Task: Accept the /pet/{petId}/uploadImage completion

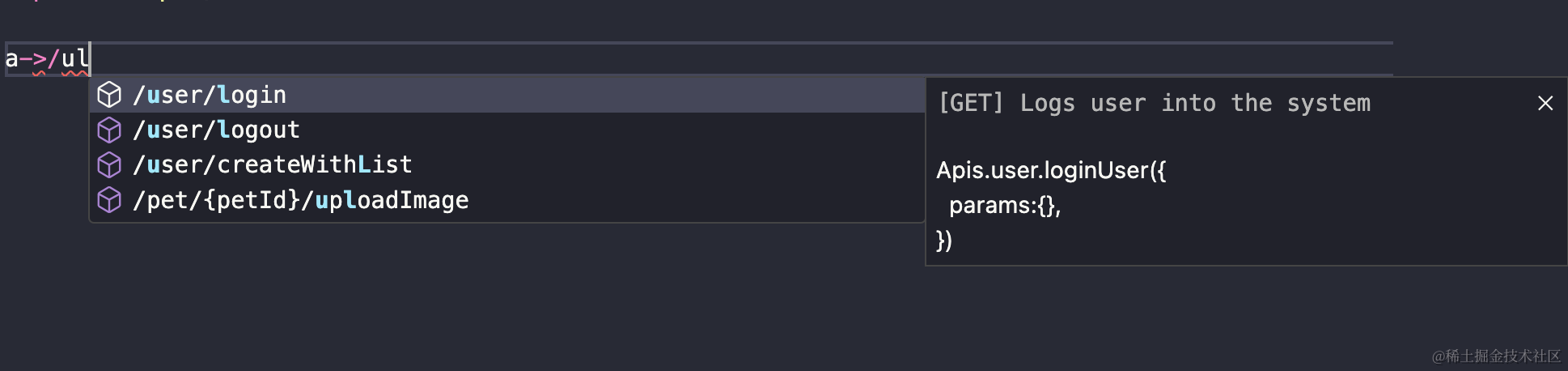Action: pyautogui.click(x=301, y=200)
